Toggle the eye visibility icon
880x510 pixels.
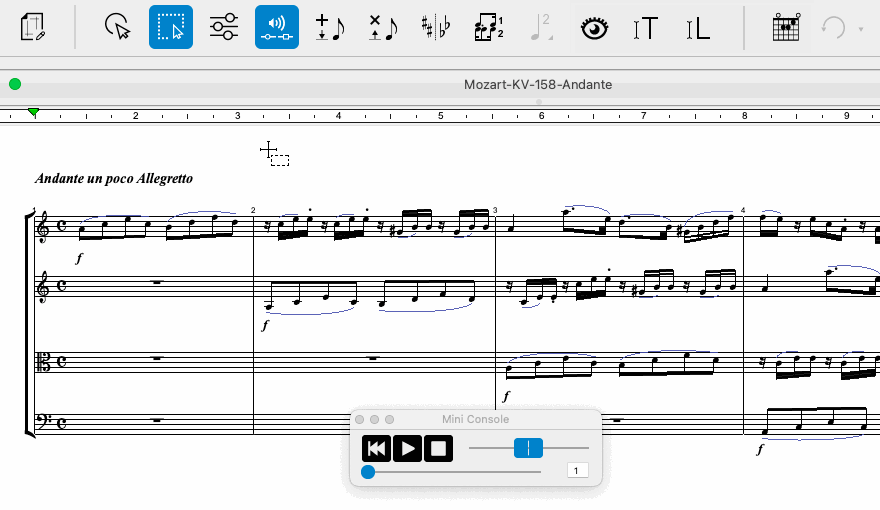coord(594,27)
